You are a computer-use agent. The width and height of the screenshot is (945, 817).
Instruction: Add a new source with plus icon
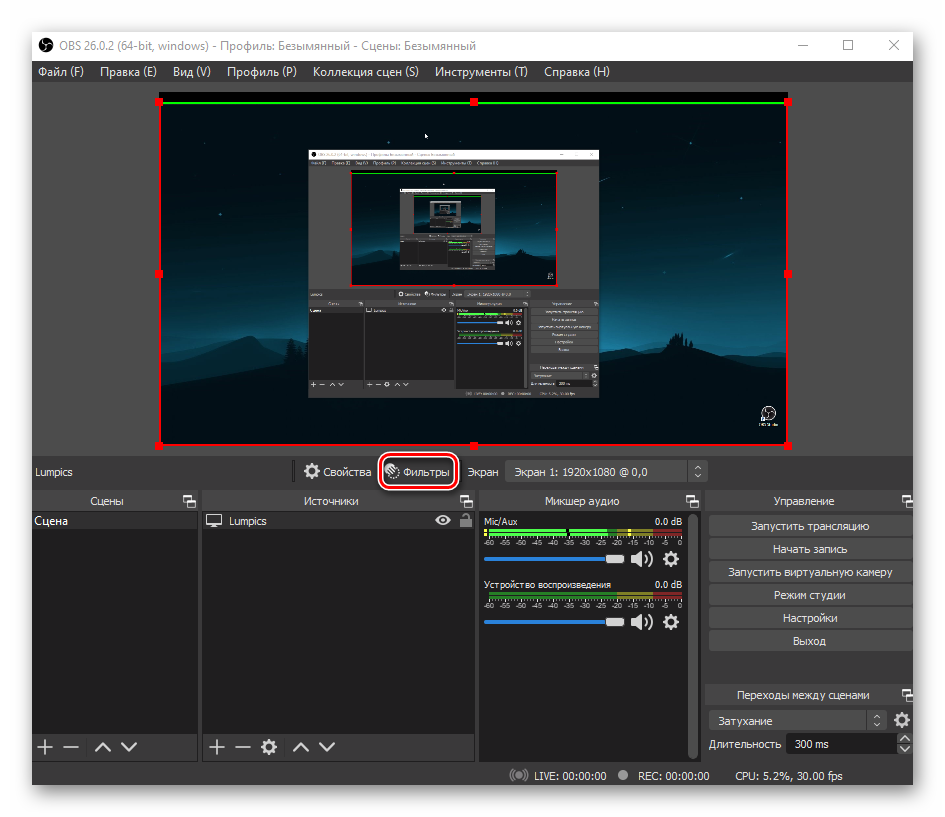coord(216,747)
